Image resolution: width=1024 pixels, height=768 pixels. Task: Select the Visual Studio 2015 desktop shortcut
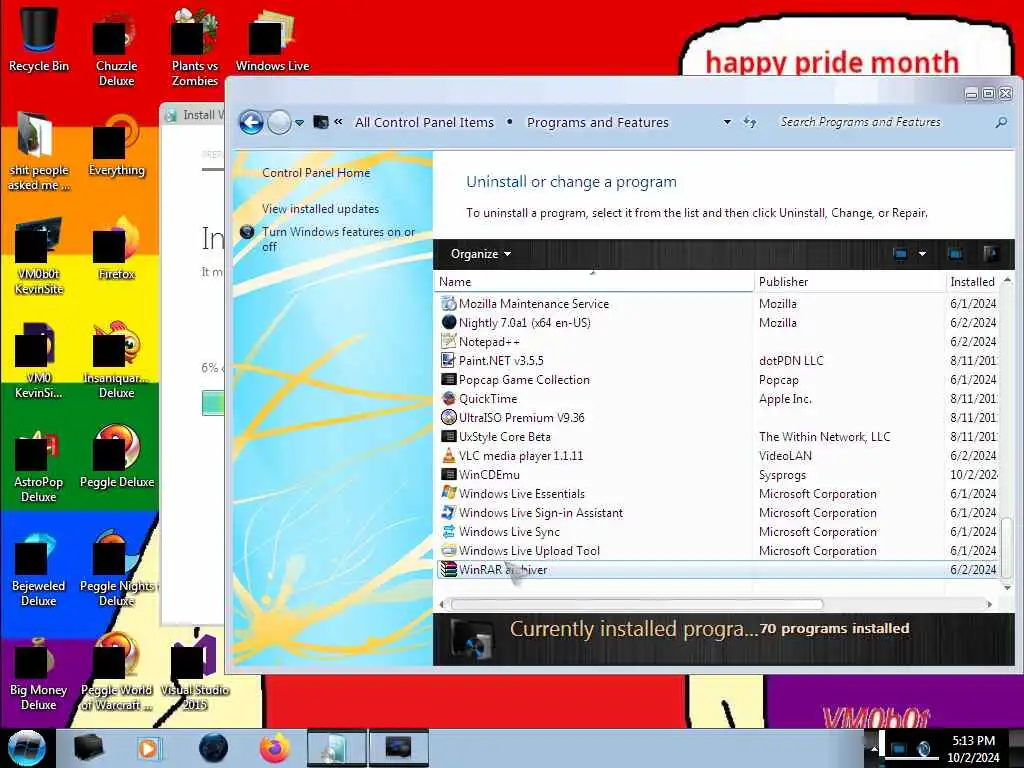[x=195, y=671]
